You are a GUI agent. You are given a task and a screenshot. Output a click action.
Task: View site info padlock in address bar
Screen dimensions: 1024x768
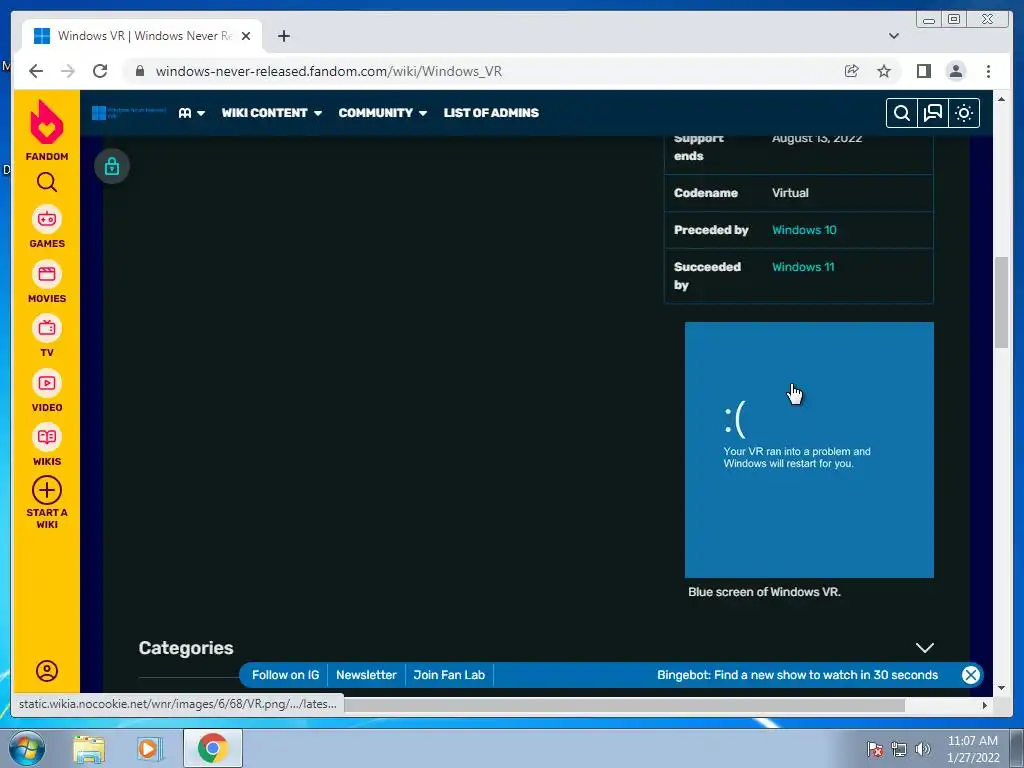point(140,71)
